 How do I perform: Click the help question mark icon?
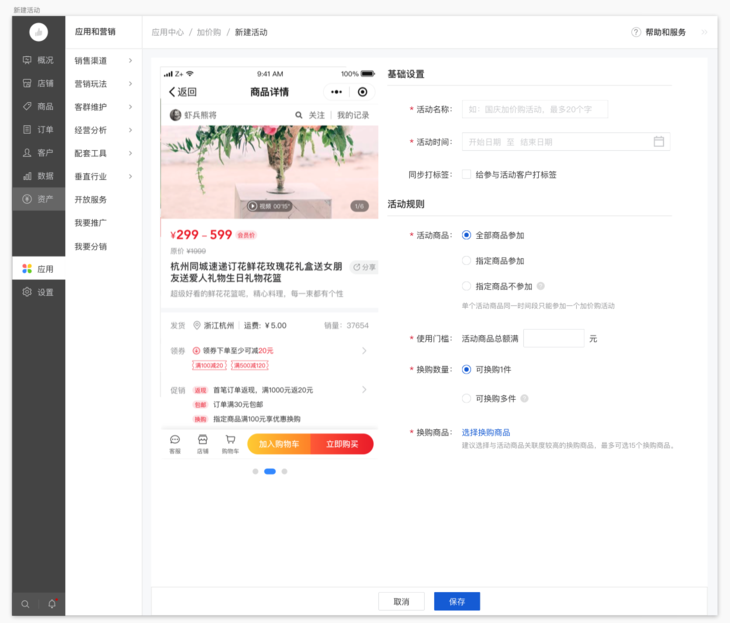(x=636, y=32)
